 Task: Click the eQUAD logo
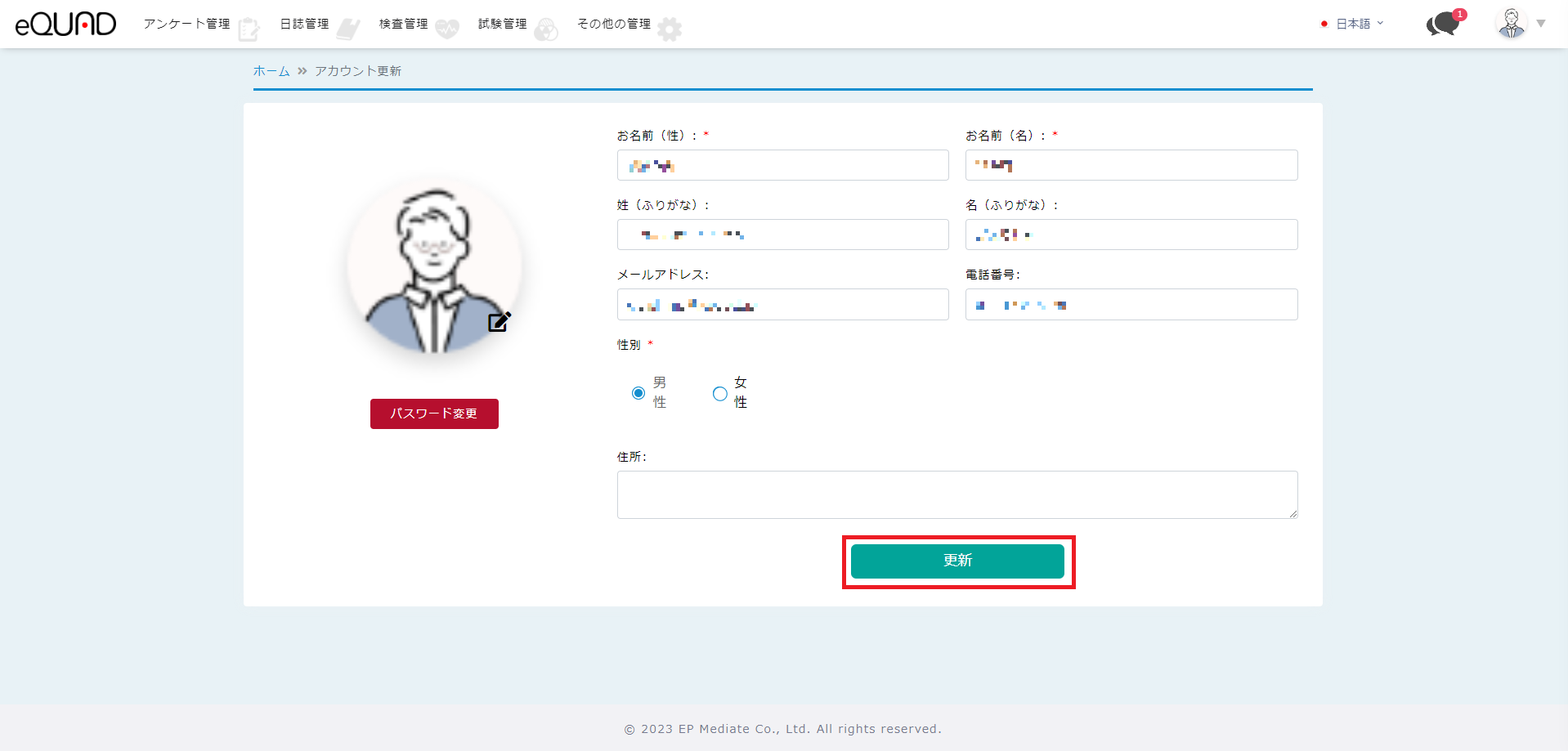click(x=65, y=24)
